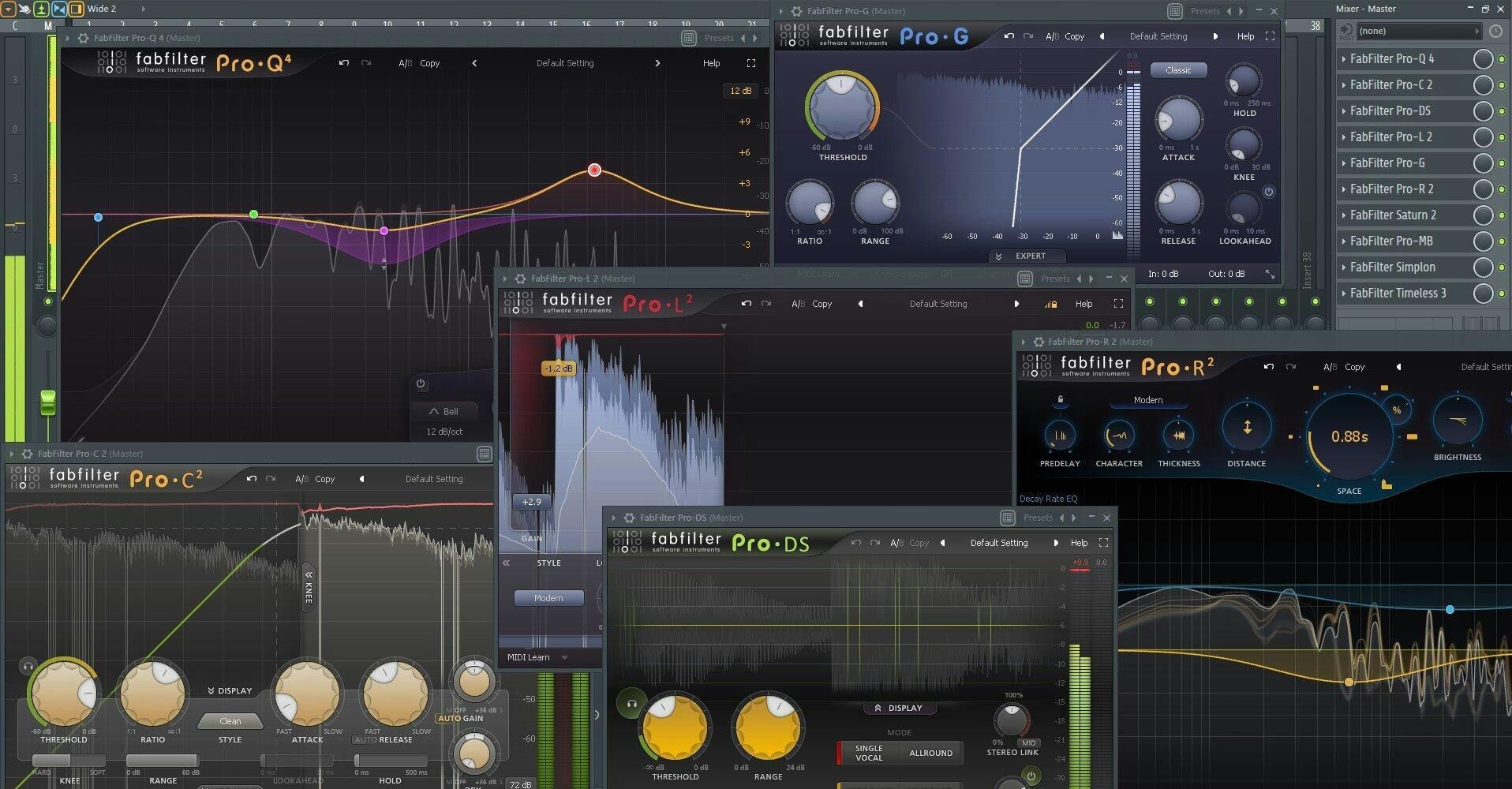Select the Modern style button in Pro-L 2
The height and width of the screenshot is (789, 1512).
(548, 598)
